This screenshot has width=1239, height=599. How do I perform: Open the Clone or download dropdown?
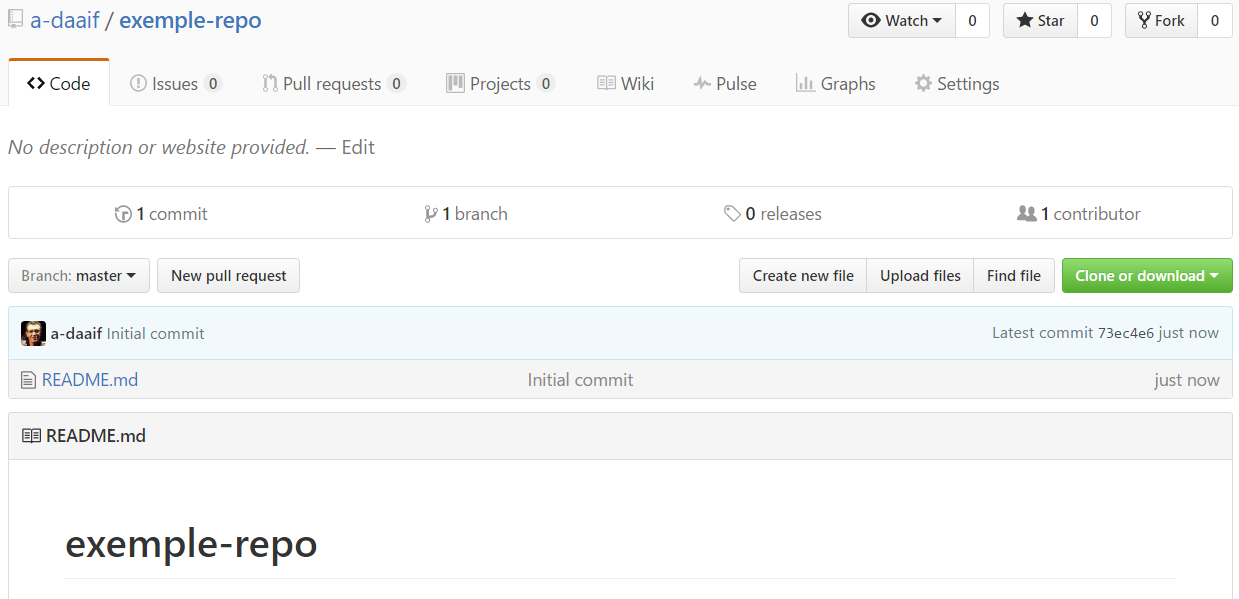[x=1146, y=276]
